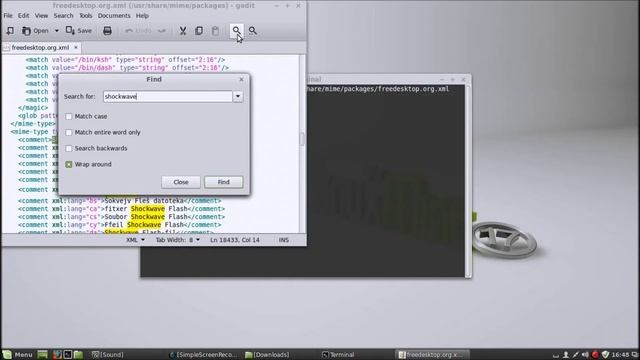This screenshot has height=360, width=640.
Task: Click the volume speaker tray icon
Action: [x=585, y=355]
